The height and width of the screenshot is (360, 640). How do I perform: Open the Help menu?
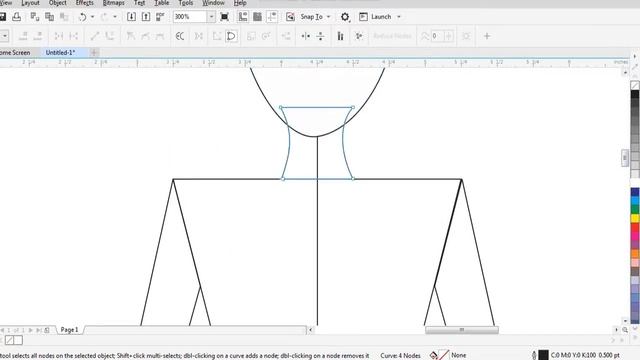(x=240, y=3)
